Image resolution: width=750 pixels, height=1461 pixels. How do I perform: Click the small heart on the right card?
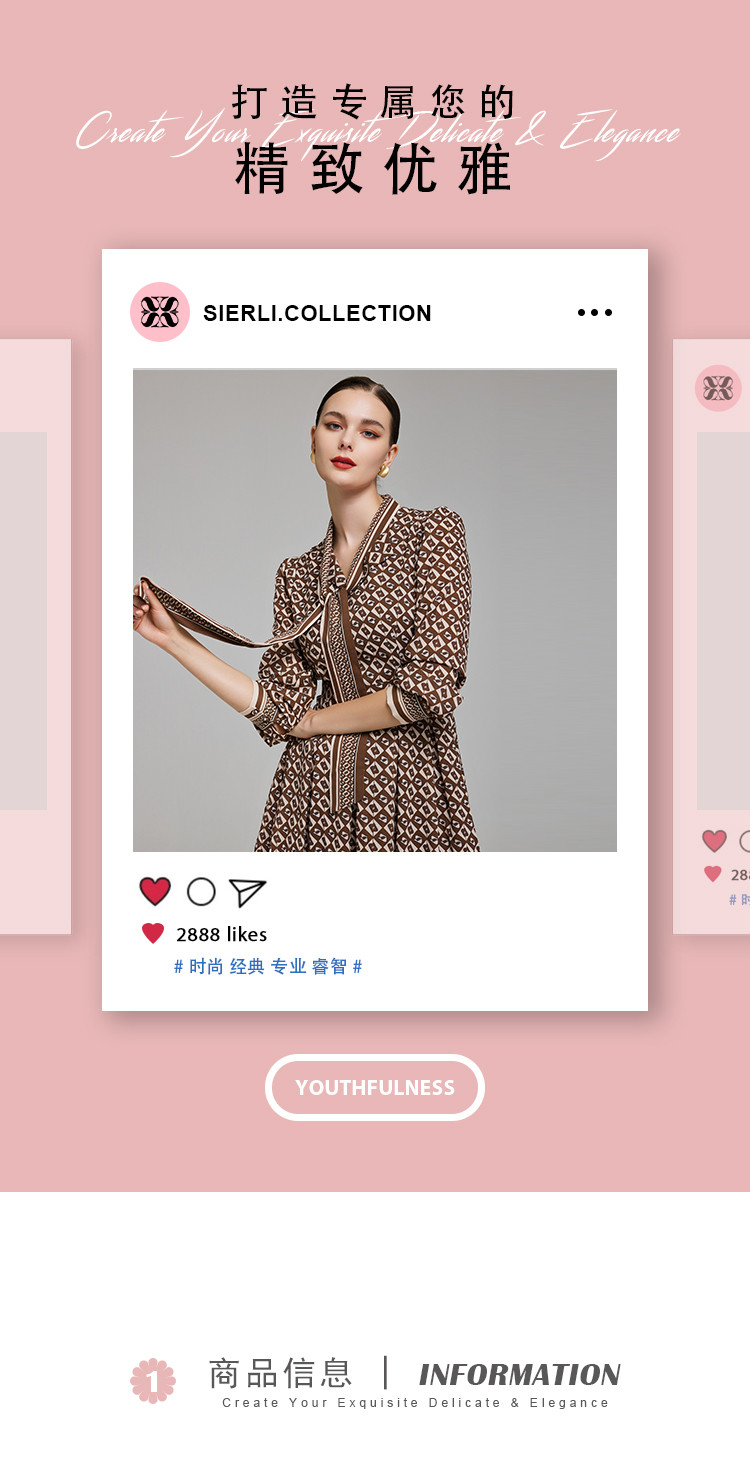click(x=713, y=874)
